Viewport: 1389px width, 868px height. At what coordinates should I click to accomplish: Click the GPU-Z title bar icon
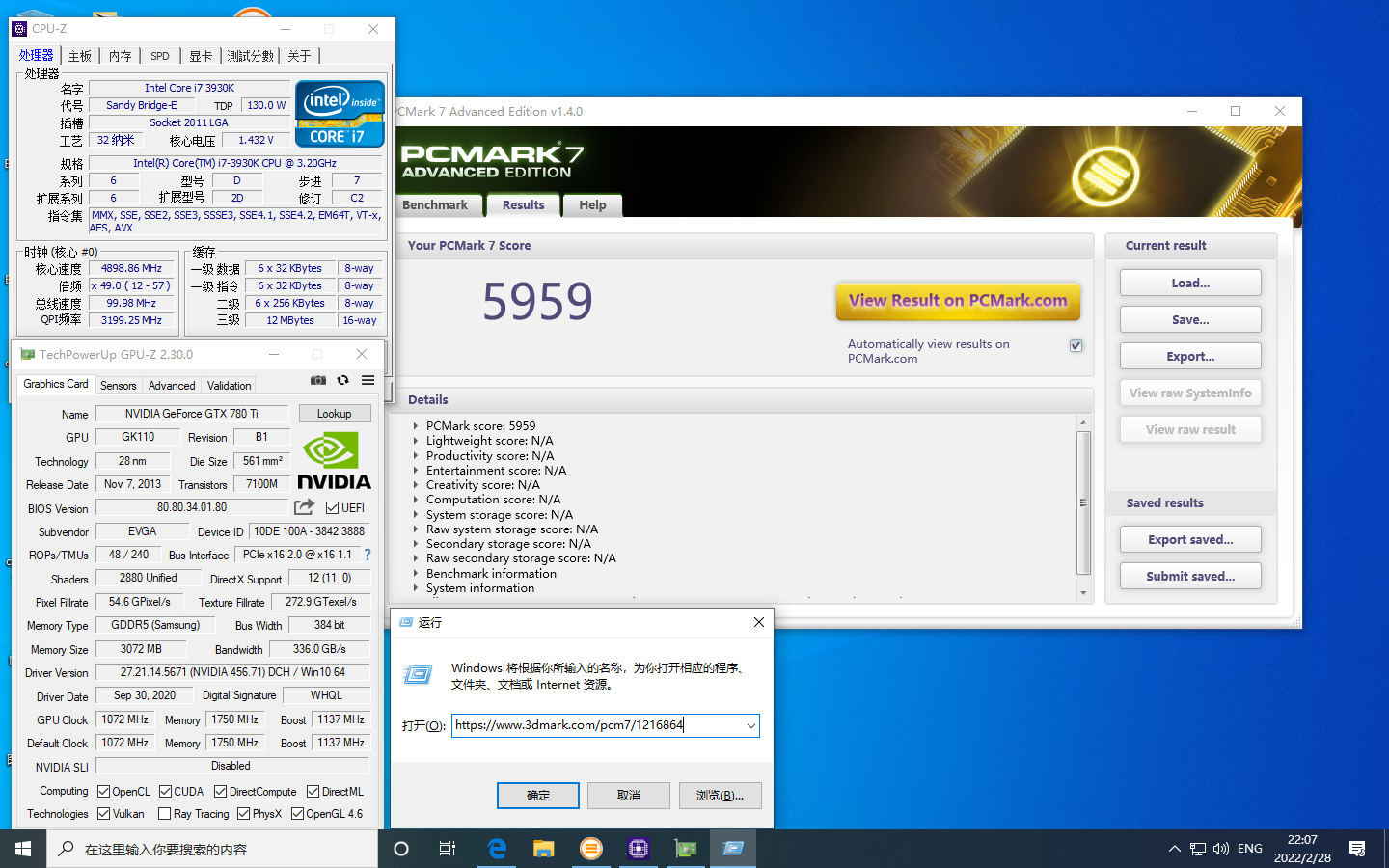[27, 354]
